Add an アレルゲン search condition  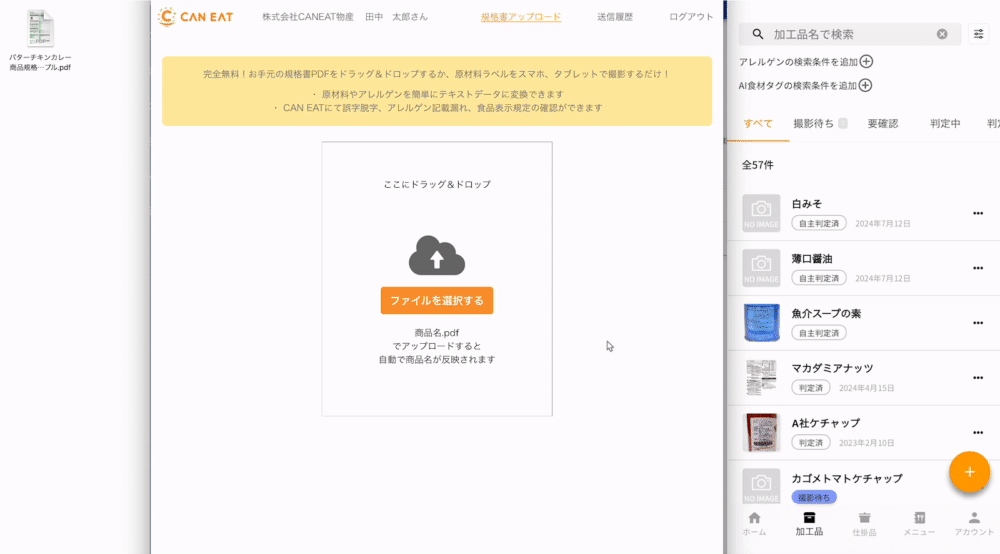click(x=866, y=62)
